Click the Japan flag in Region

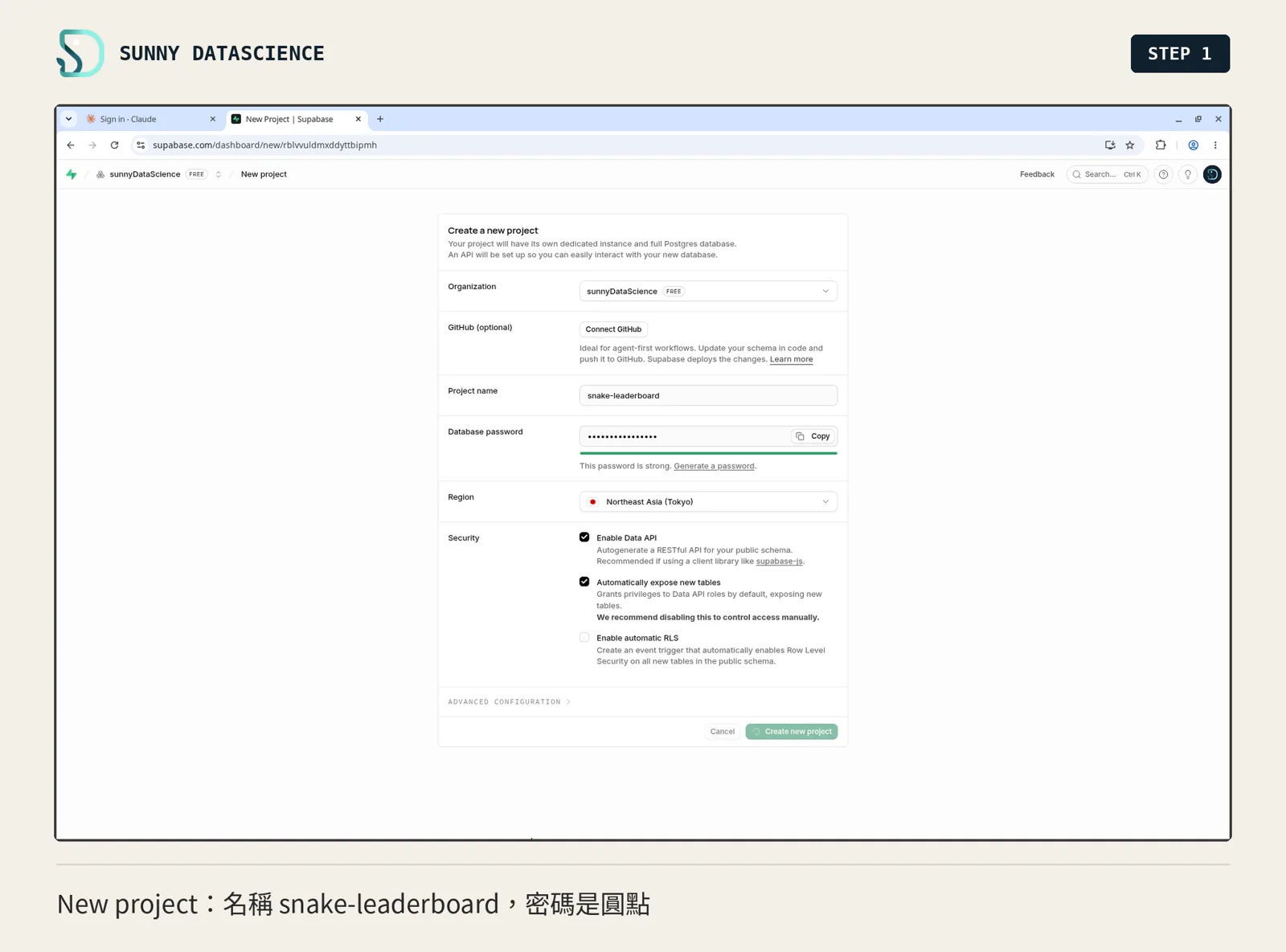click(593, 502)
